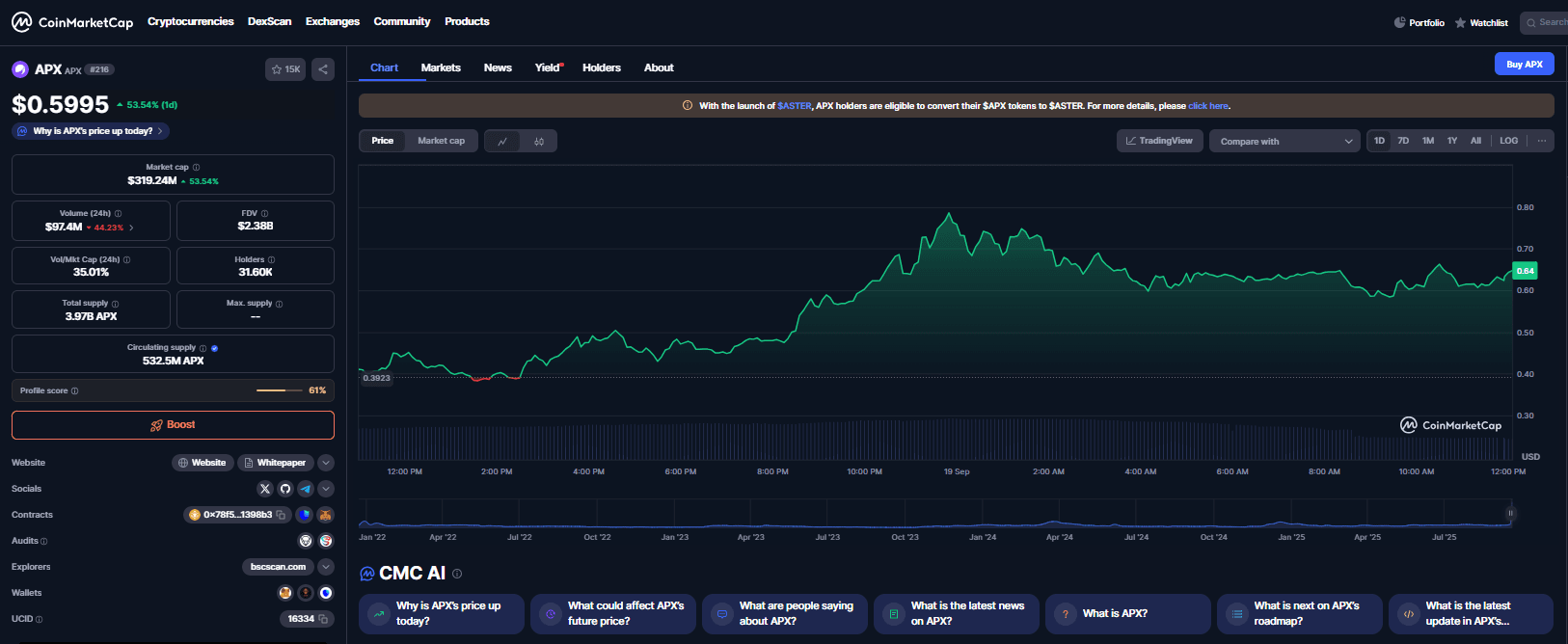Ask CMC AI 'What is APX?'
1568x644 pixels.
1127,614
